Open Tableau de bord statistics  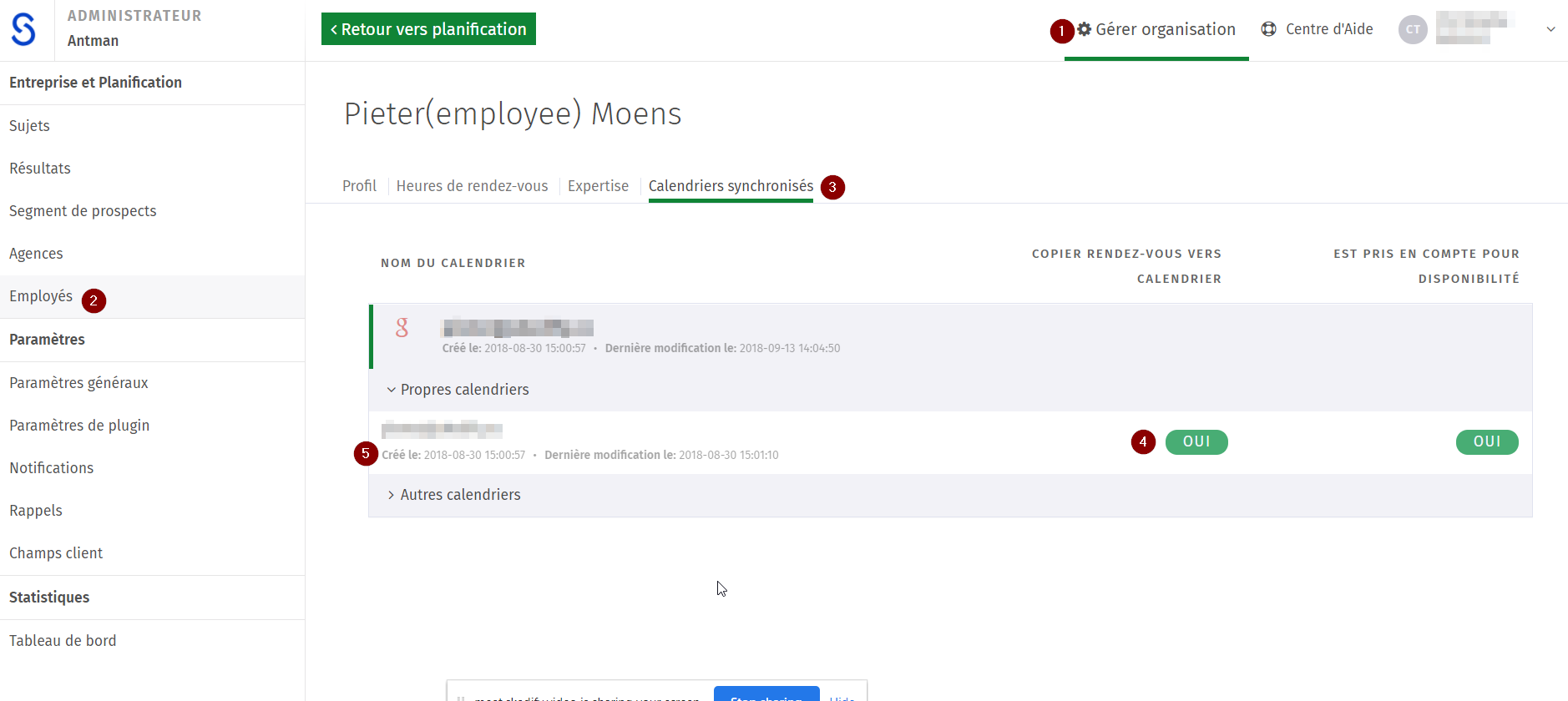[x=63, y=641]
